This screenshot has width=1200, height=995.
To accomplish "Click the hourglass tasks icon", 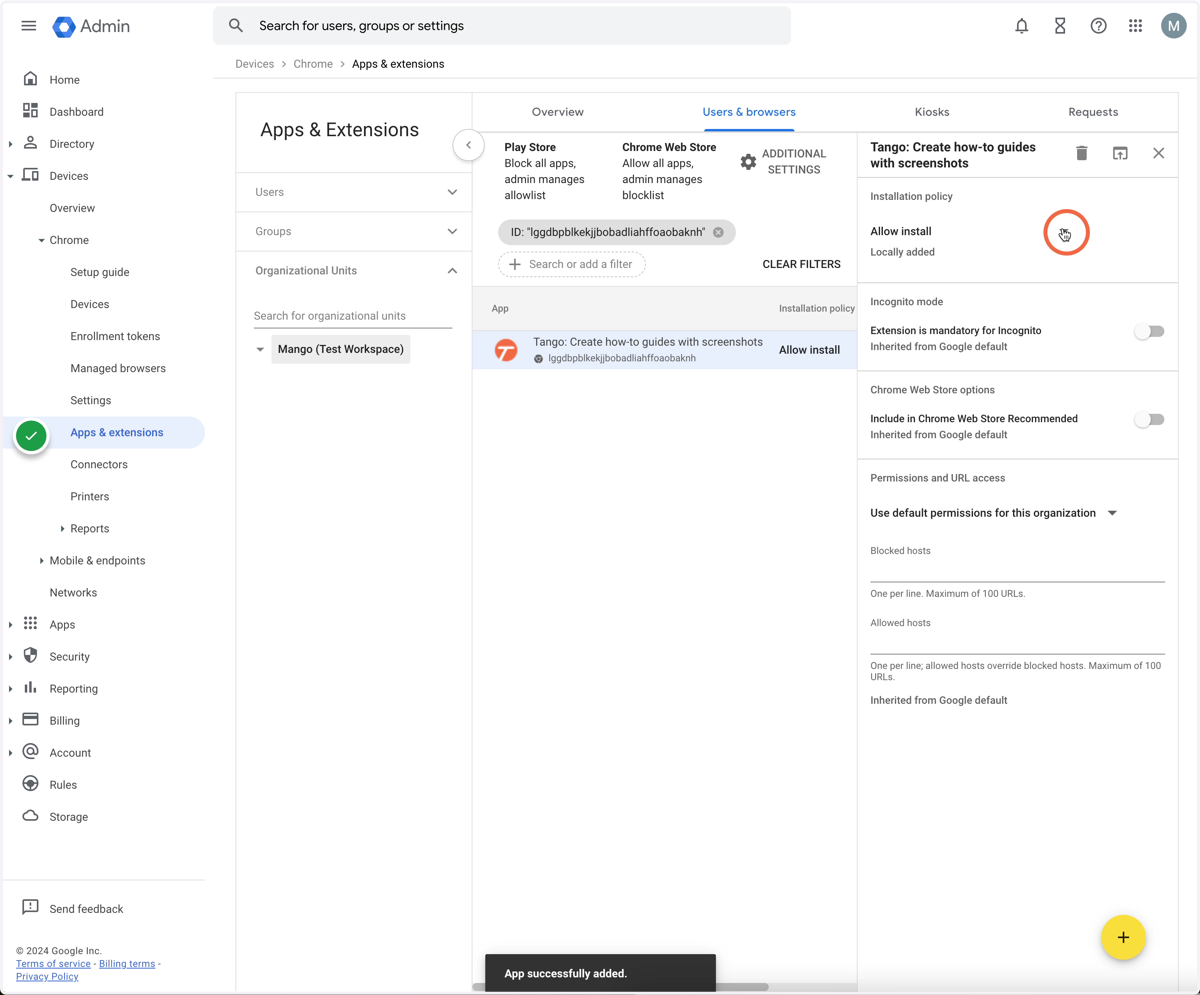I will pyautogui.click(x=1060, y=26).
